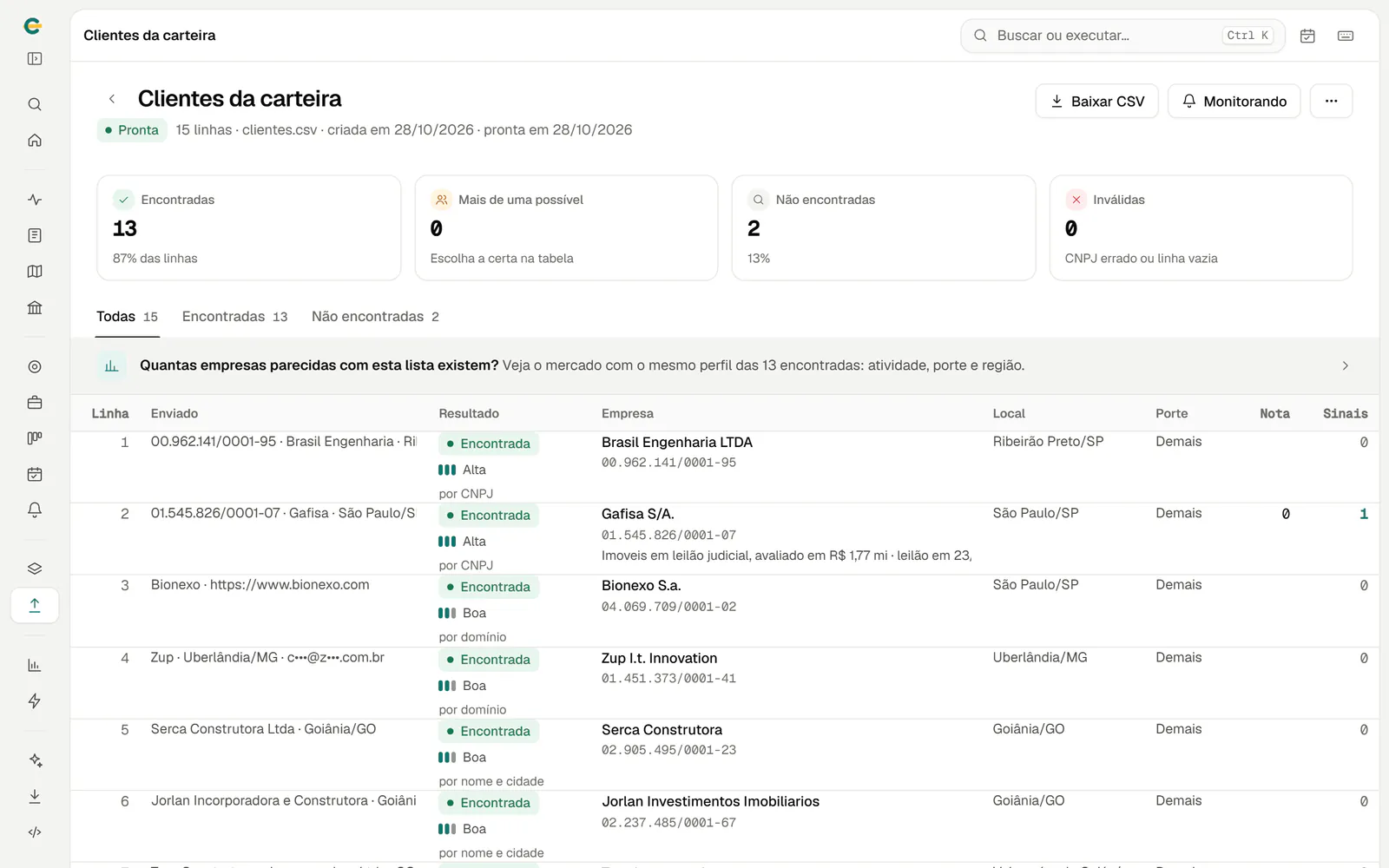1389x868 pixels.
Task: Open the briefcase icon in sidebar
Action: pyautogui.click(x=35, y=403)
